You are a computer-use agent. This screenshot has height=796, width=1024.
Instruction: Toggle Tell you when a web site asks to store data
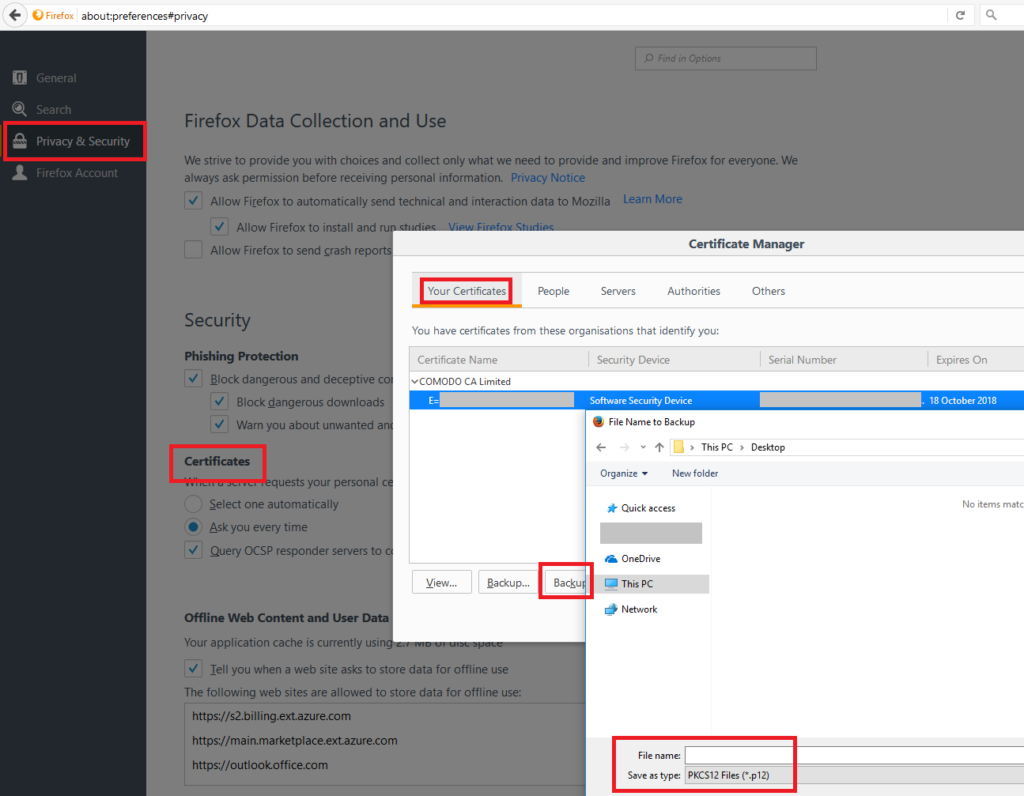click(x=193, y=669)
